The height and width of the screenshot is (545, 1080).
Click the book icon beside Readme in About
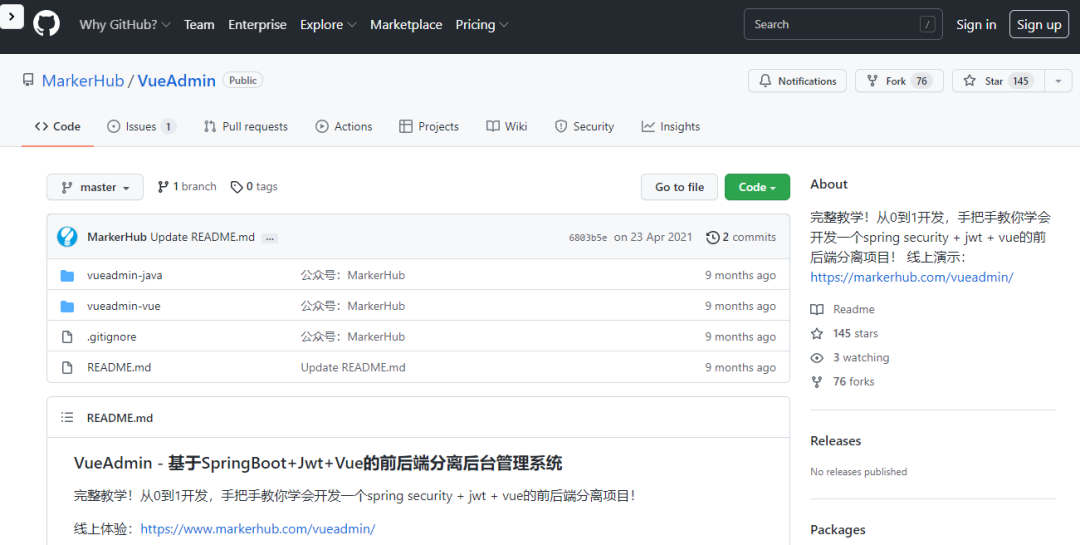coord(817,309)
